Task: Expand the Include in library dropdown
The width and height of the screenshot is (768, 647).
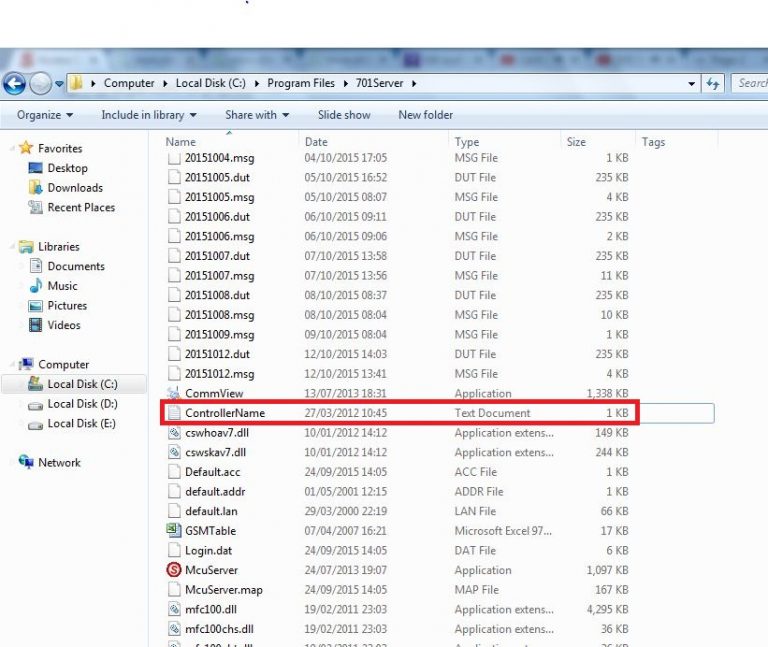Action: 148,115
